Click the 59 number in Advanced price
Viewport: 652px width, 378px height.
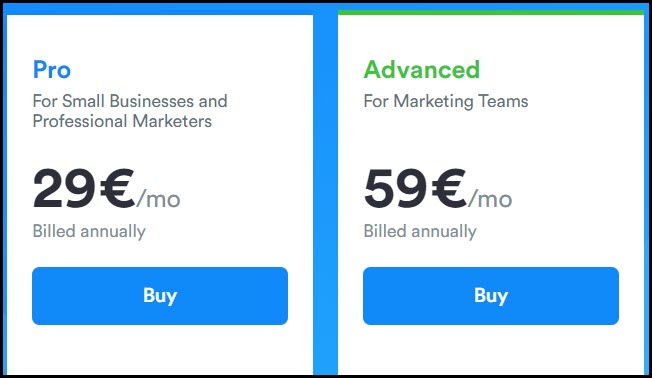[x=395, y=188]
